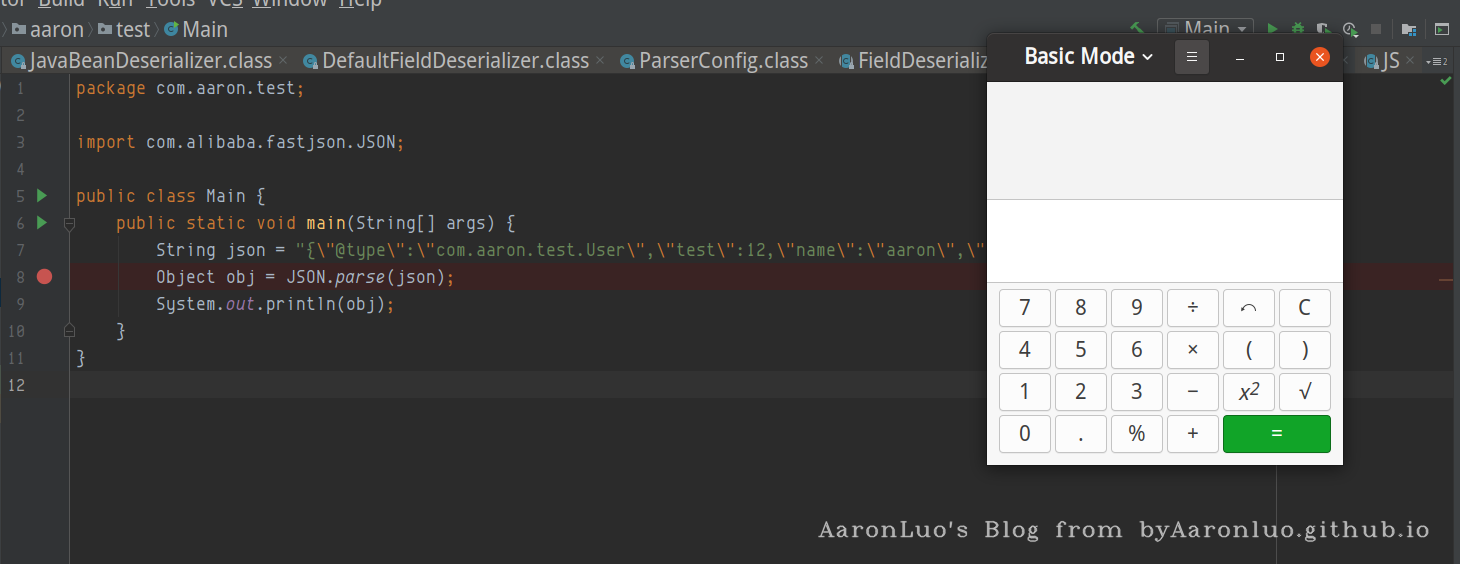Open the Basic Mode dropdown
The image size is (1460, 564).
tap(1088, 56)
